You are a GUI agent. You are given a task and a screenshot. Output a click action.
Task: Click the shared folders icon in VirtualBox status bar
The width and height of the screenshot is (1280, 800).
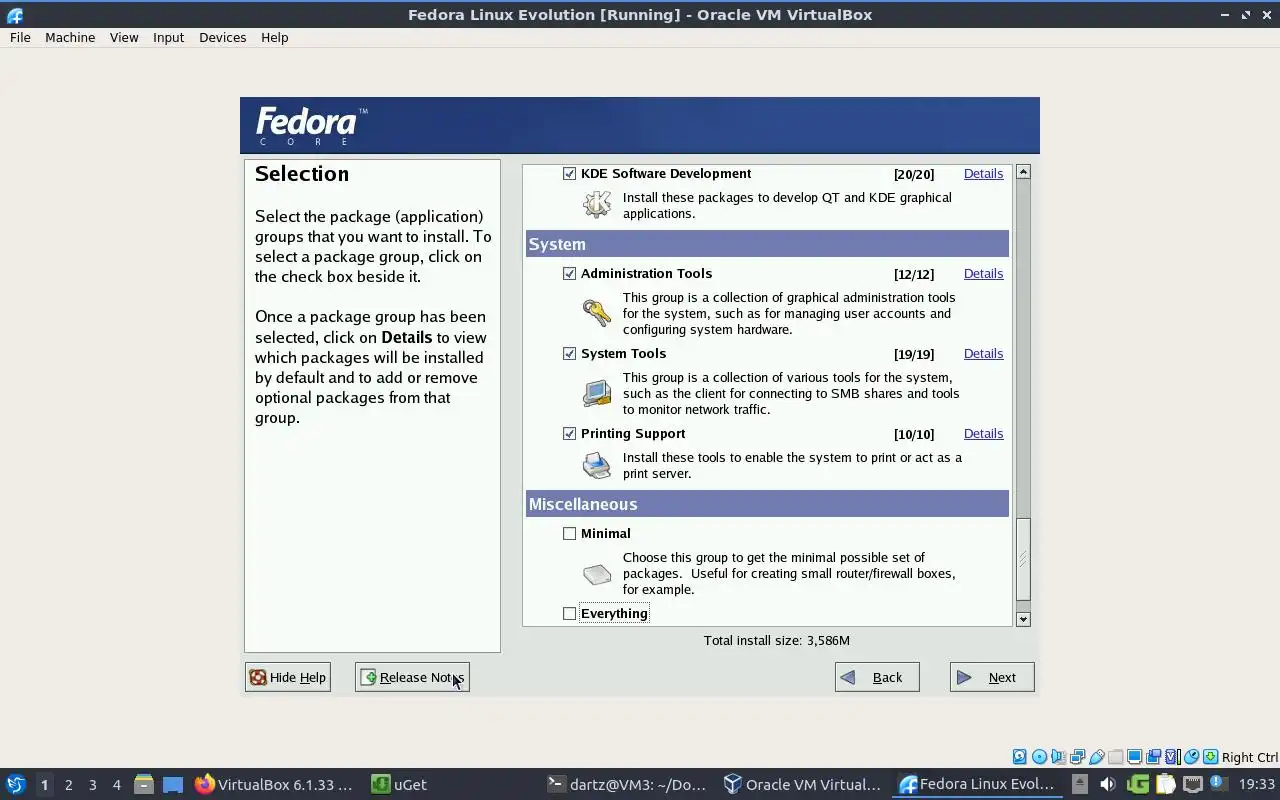[1116, 757]
